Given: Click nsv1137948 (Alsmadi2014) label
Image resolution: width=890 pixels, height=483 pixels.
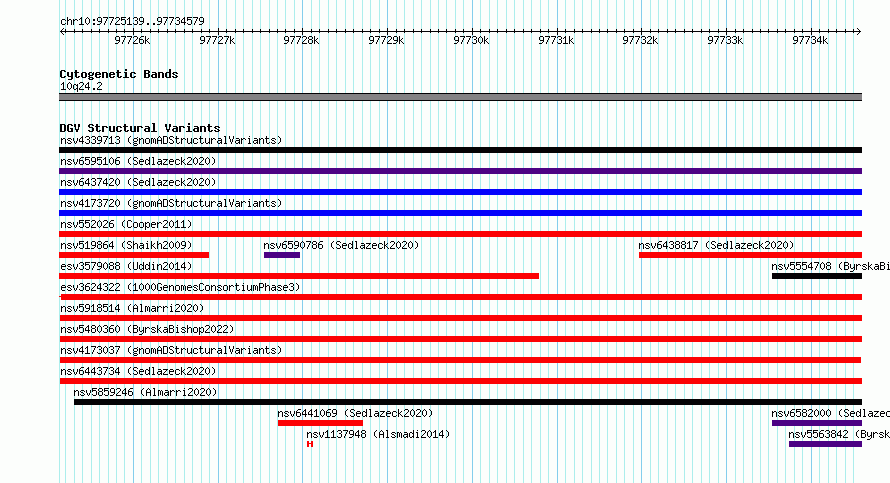Looking at the screenshot, I should [x=378, y=434].
